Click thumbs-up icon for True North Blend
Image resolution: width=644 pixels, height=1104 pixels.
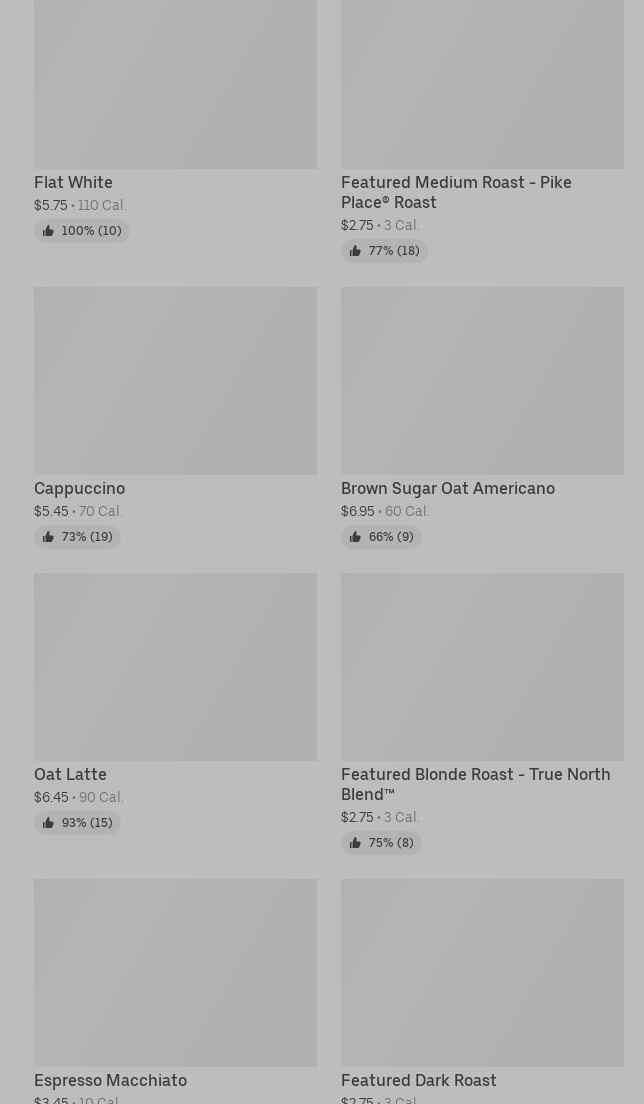click(x=355, y=843)
